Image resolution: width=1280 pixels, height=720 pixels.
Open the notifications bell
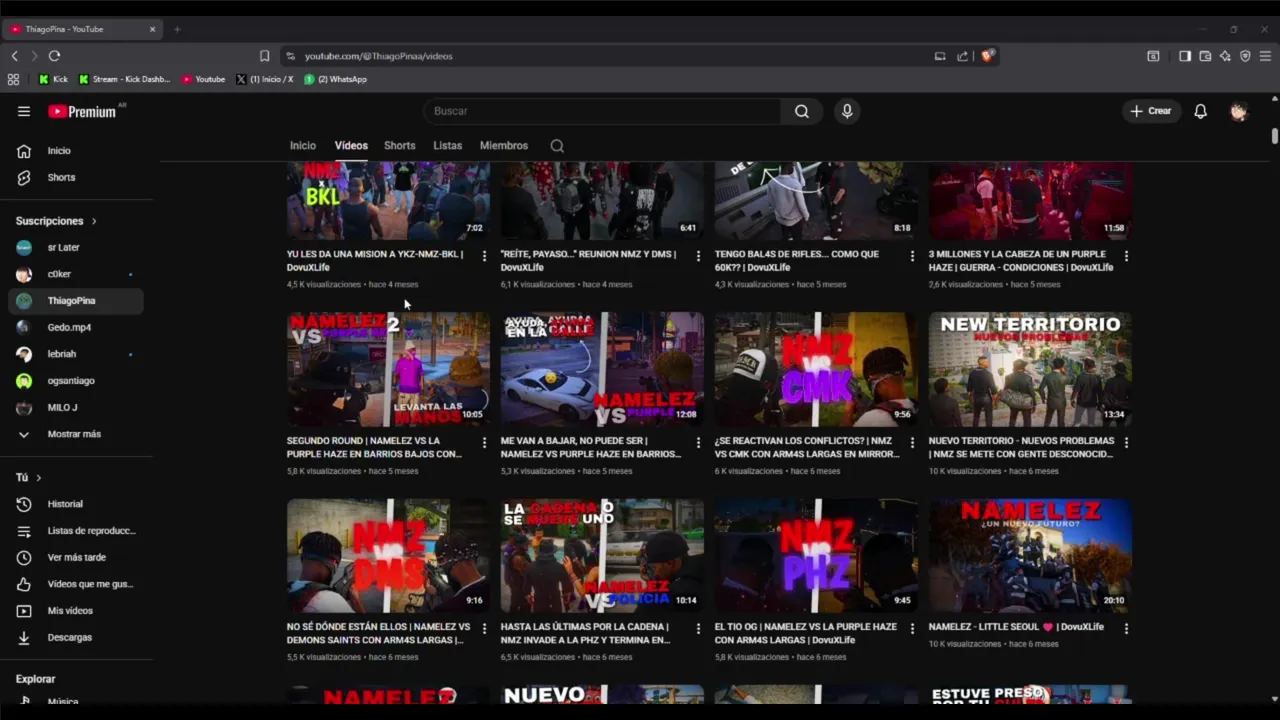click(1200, 111)
